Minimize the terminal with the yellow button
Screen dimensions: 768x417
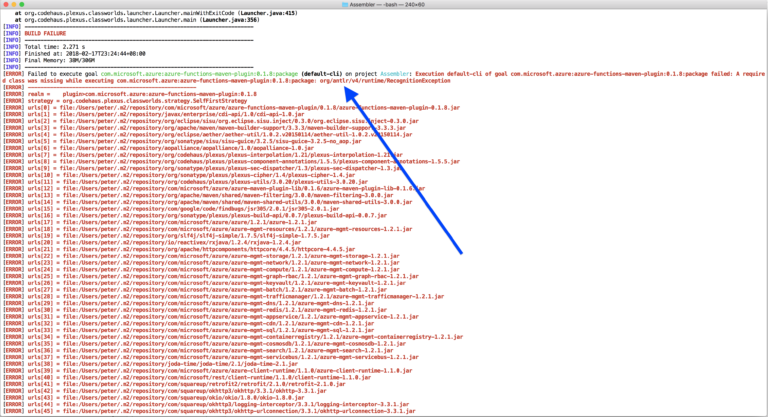click(14, 4)
